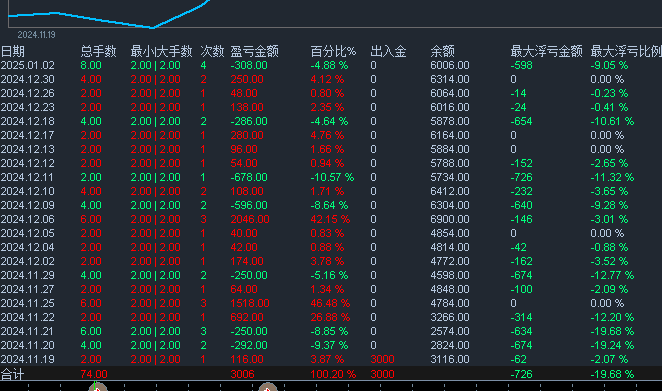662x391 pixels.
Task: Select the date cell 2024.11.29
Action: click(x=28, y=275)
